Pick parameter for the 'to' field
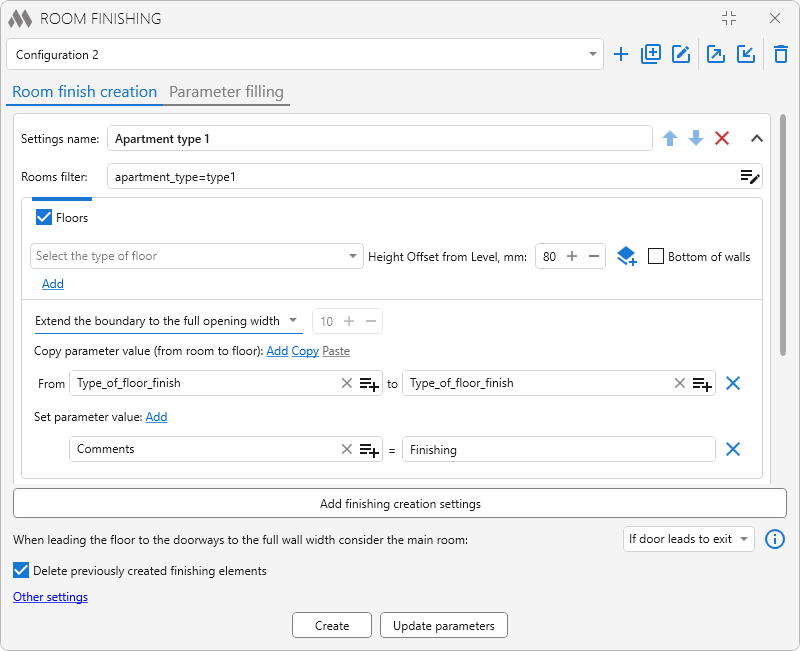 pos(702,384)
